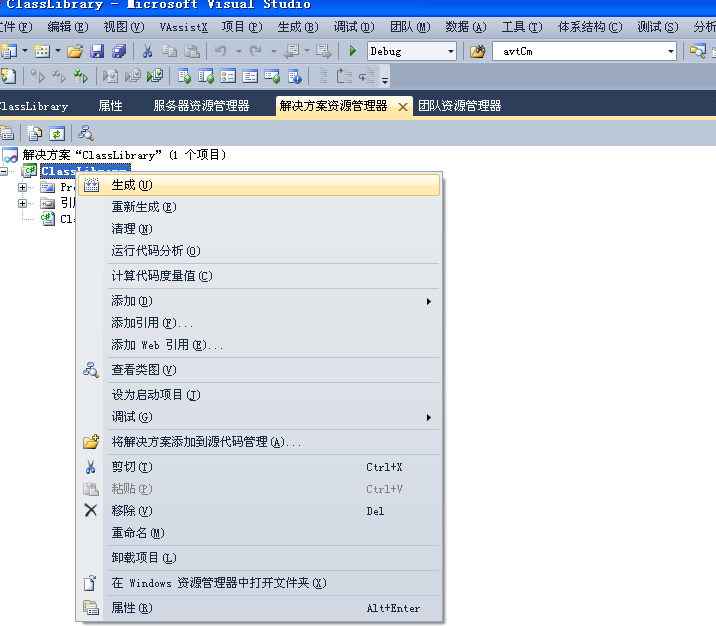Start debugging with green play icon

point(353,51)
